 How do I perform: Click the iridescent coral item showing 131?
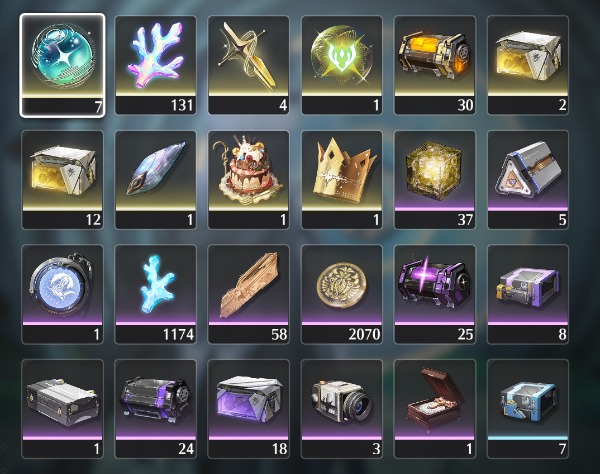tap(155, 65)
